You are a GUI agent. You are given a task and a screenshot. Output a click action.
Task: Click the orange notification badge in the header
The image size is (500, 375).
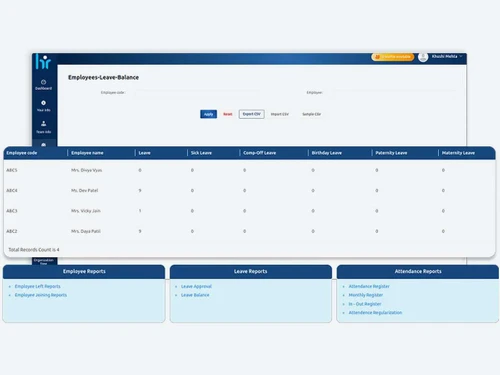pyautogui.click(x=393, y=57)
